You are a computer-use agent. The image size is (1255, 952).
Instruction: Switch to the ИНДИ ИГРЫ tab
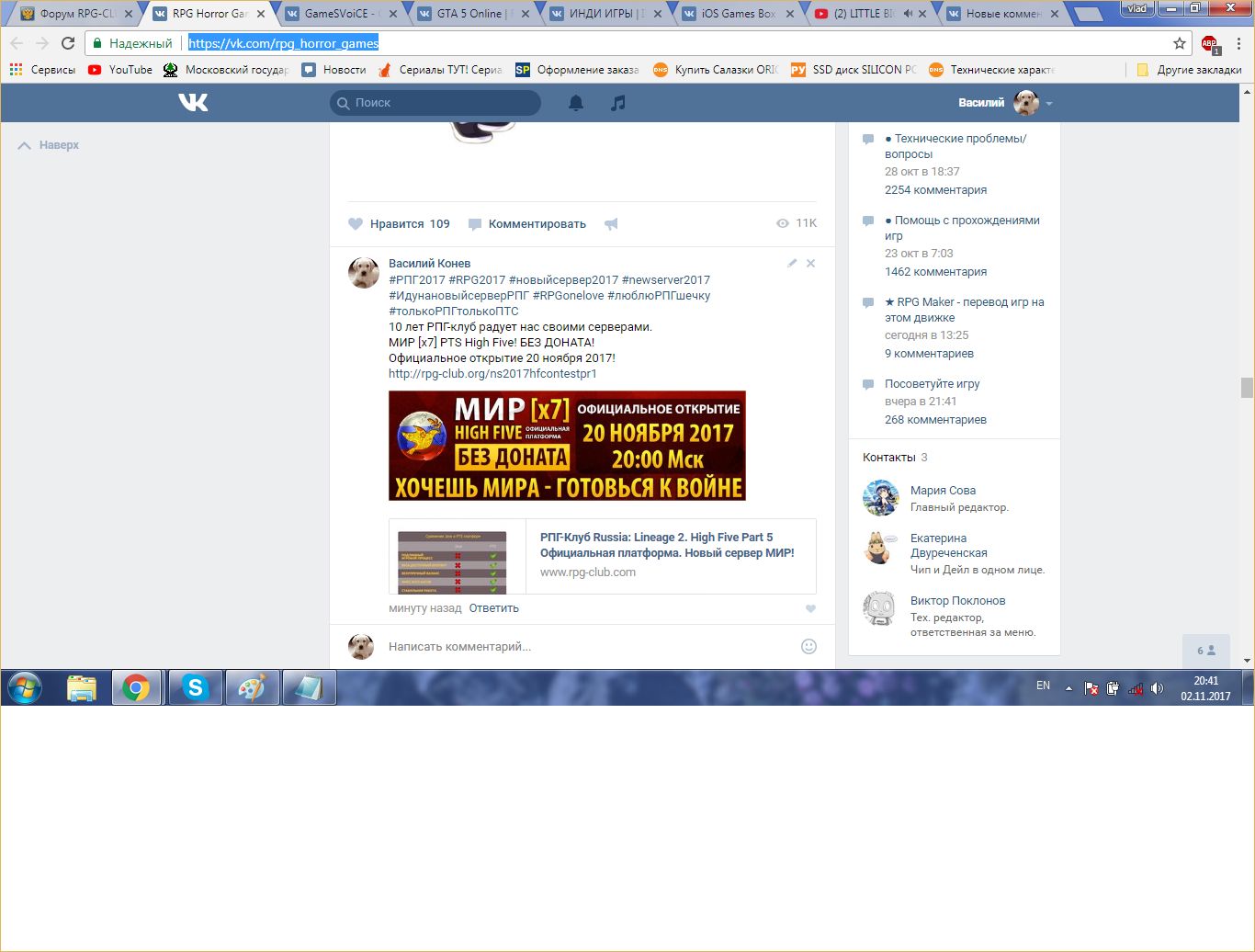click(605, 14)
